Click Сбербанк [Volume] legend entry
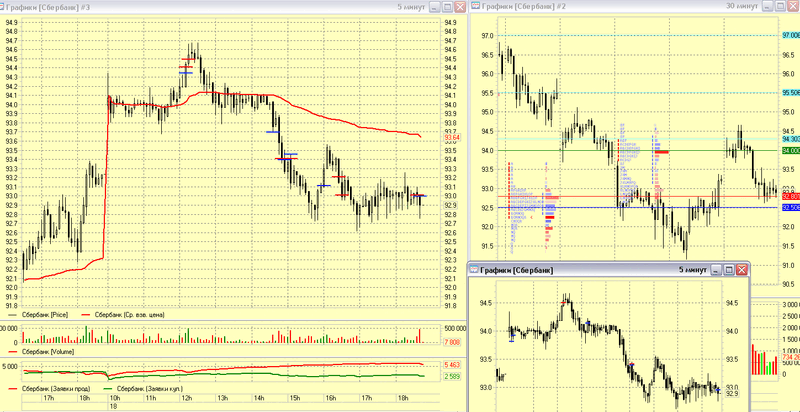This screenshot has width=800, height=412. (x=41, y=352)
